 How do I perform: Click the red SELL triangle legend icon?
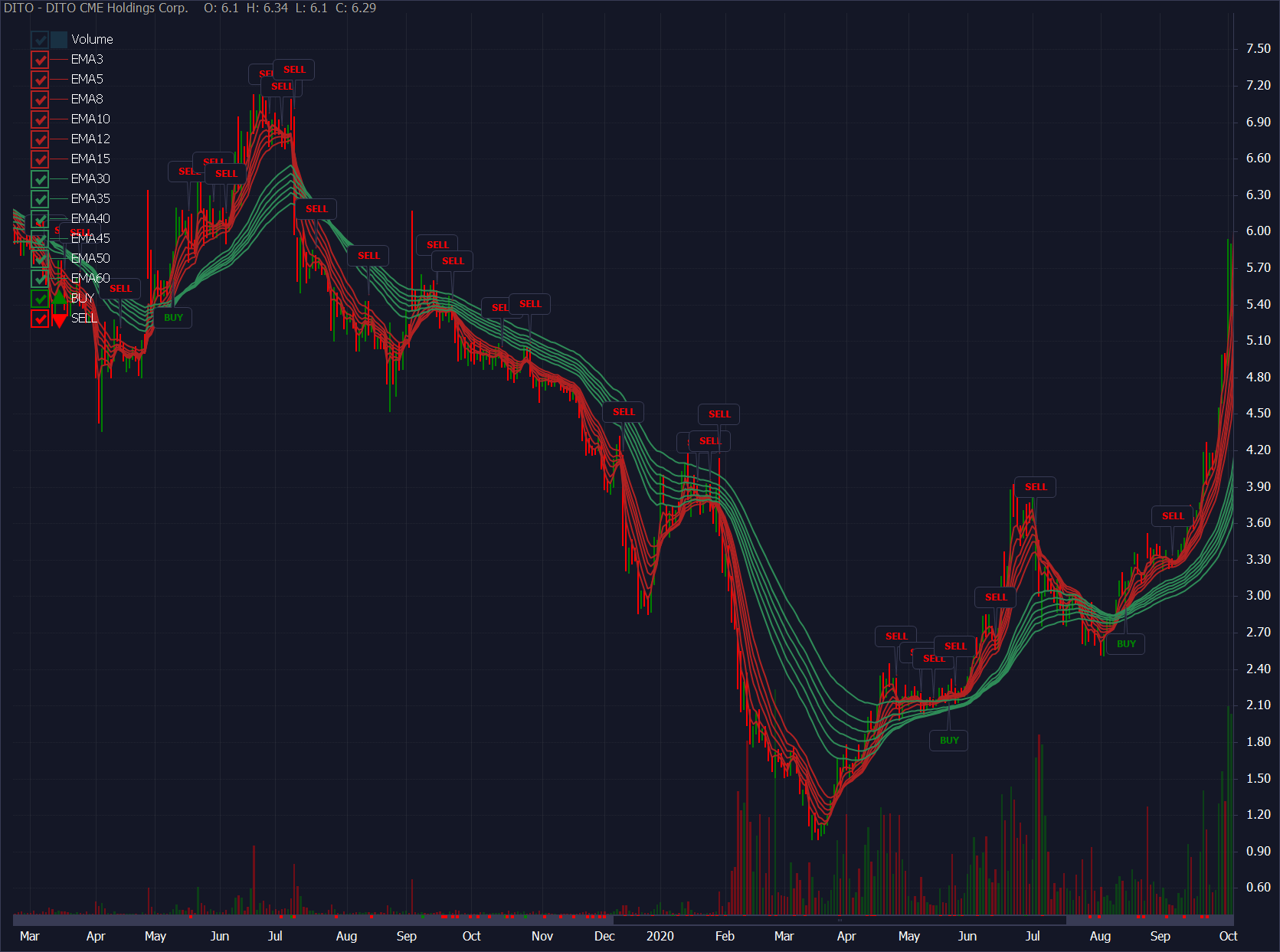coord(60,319)
